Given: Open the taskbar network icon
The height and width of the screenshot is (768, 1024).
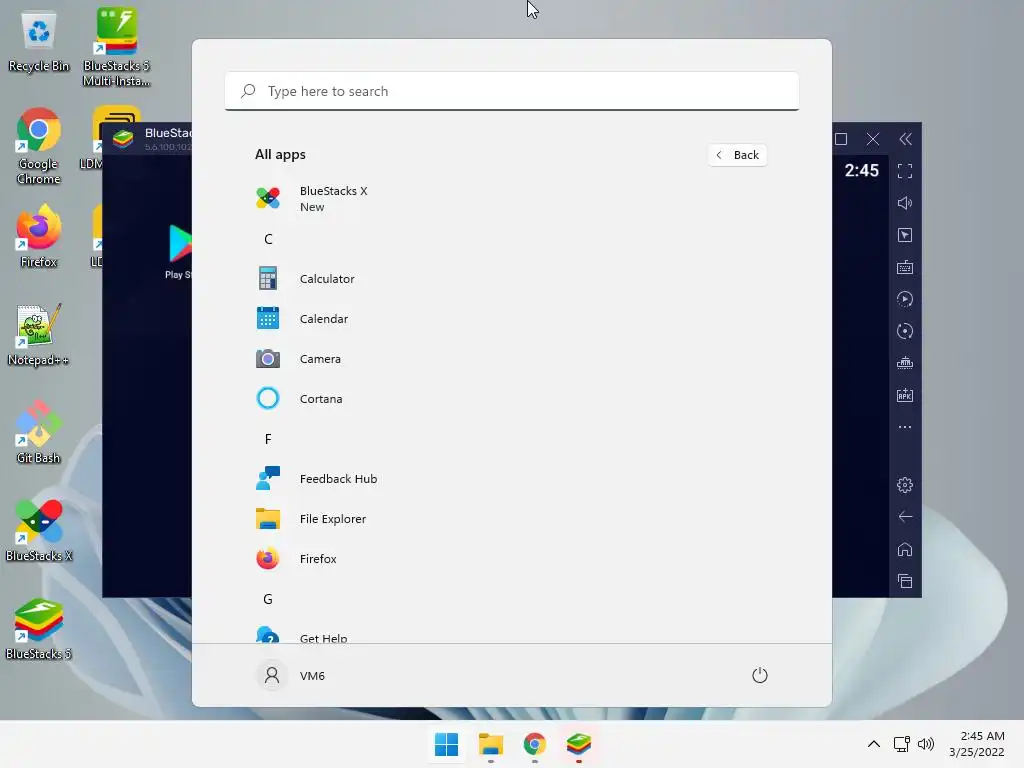Looking at the screenshot, I should click(x=902, y=744).
